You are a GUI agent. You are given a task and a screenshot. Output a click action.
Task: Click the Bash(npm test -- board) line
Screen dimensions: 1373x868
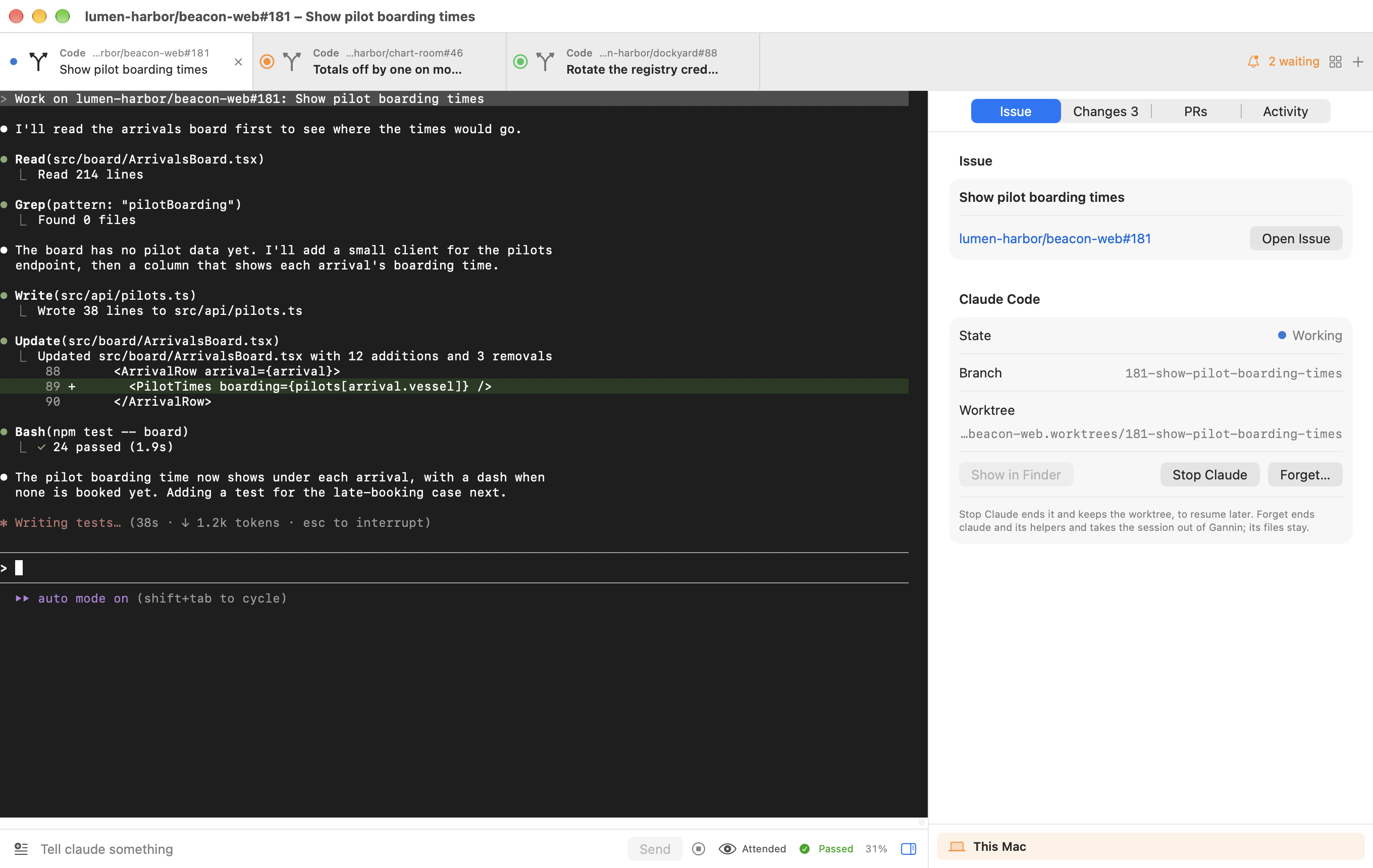click(101, 431)
